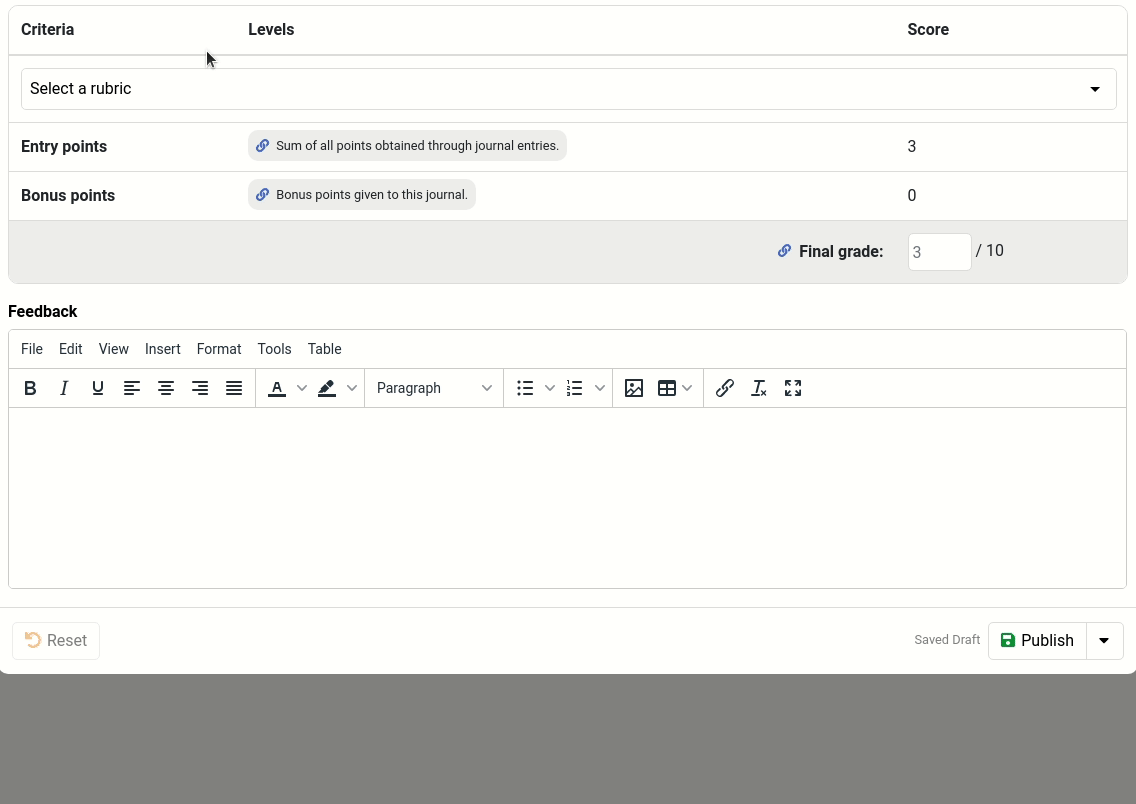
Task: Open the Publish button's arrow menu
Action: point(1104,641)
